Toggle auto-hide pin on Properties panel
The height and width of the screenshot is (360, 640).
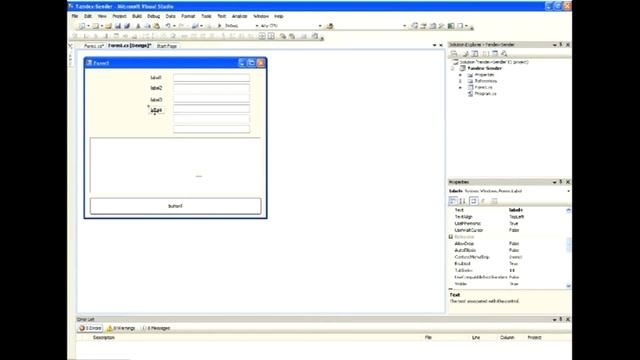(561, 182)
